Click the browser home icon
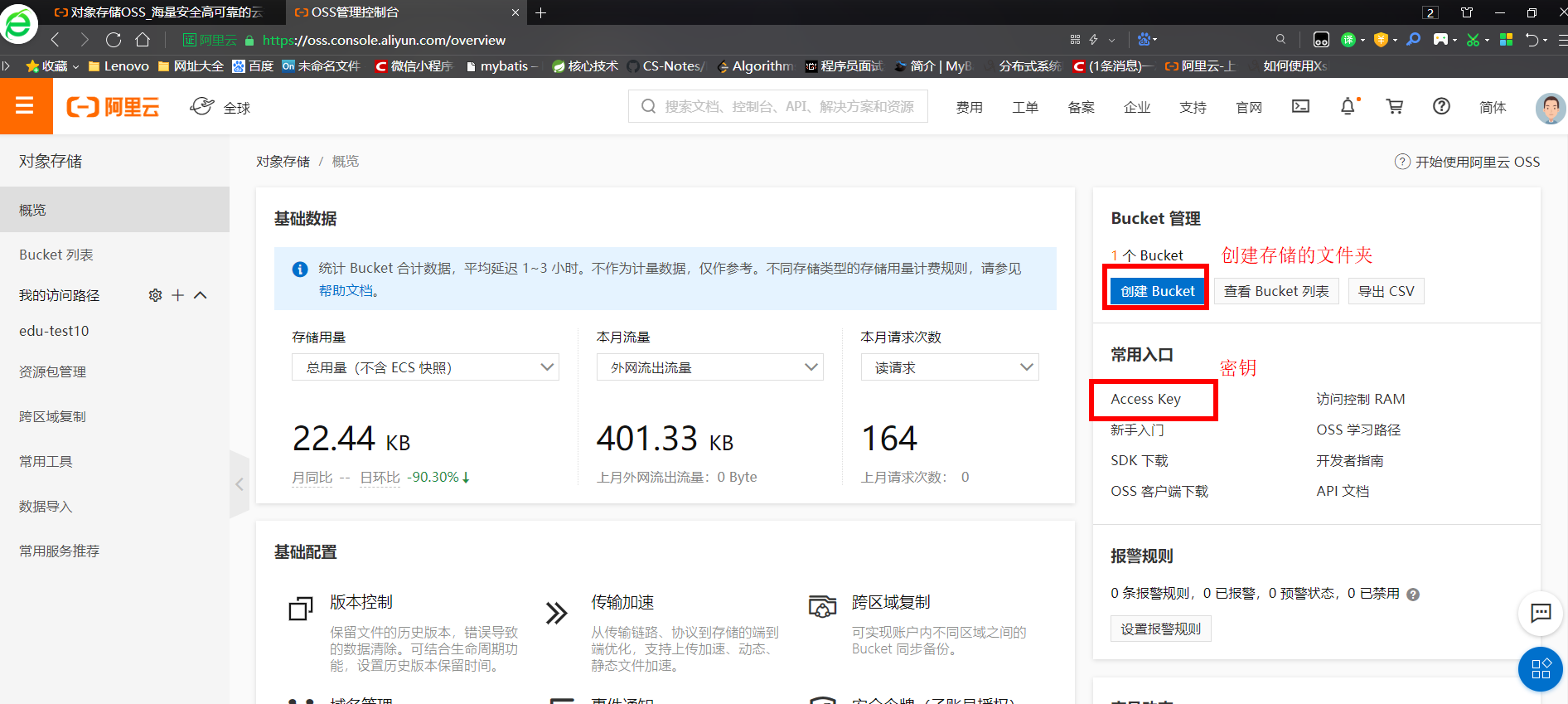This screenshot has height=704, width=1568. (x=143, y=40)
